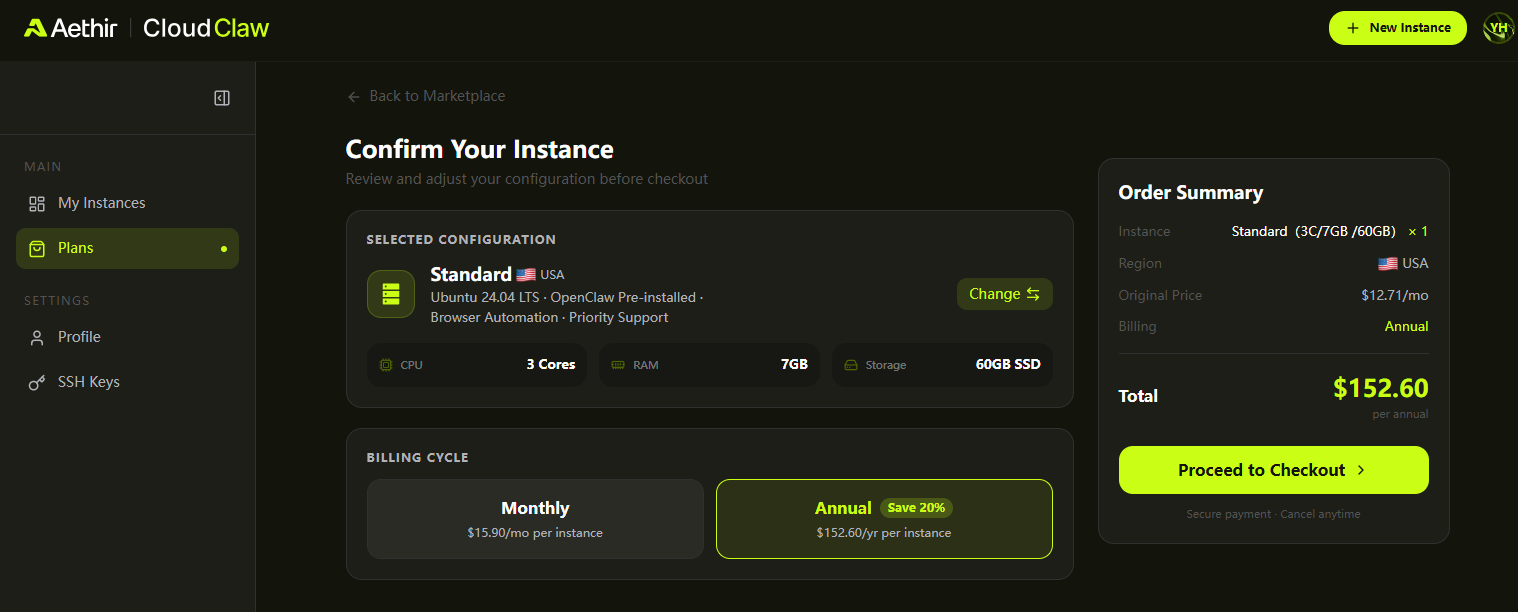Select the Annual billing cycle option
The image size is (1518, 612).
[x=884, y=519]
